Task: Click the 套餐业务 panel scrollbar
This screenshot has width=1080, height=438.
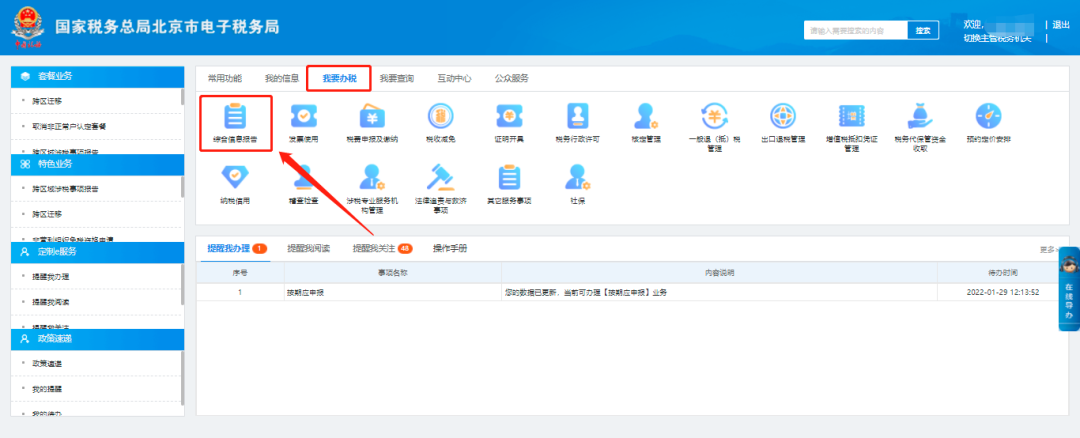Action: [183, 96]
